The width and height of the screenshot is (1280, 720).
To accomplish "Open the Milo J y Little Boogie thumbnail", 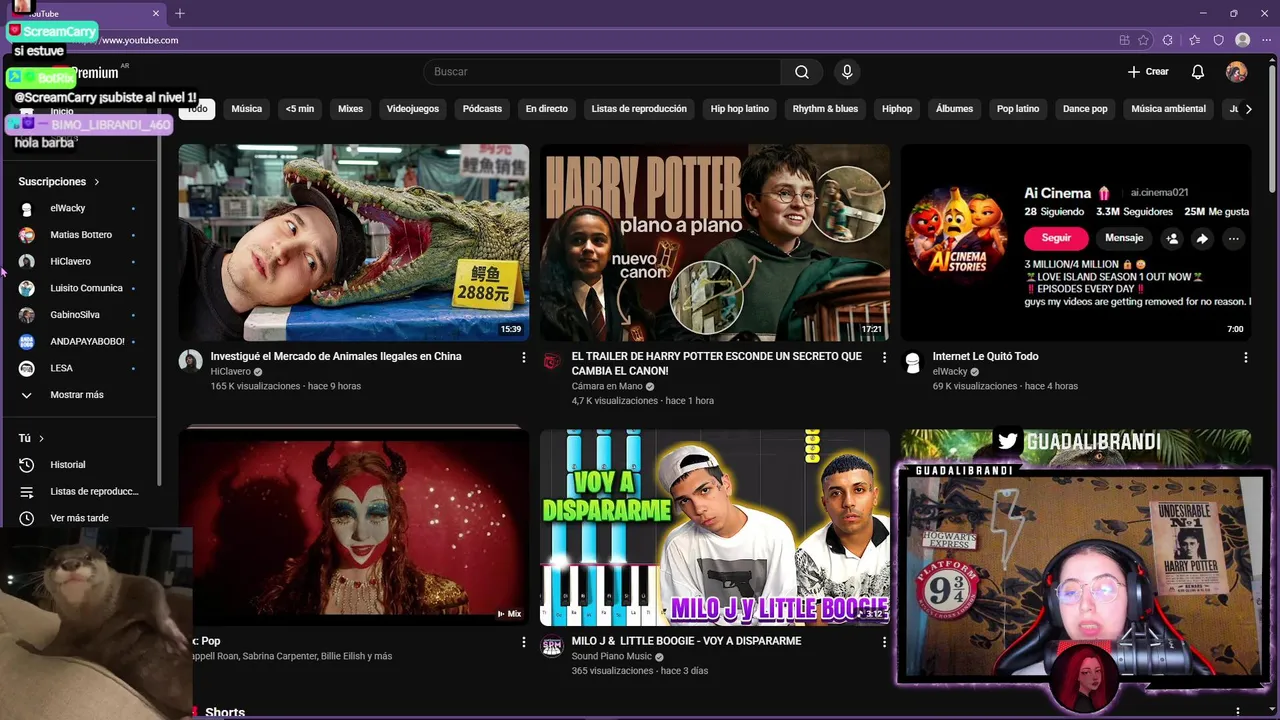I will coord(715,528).
